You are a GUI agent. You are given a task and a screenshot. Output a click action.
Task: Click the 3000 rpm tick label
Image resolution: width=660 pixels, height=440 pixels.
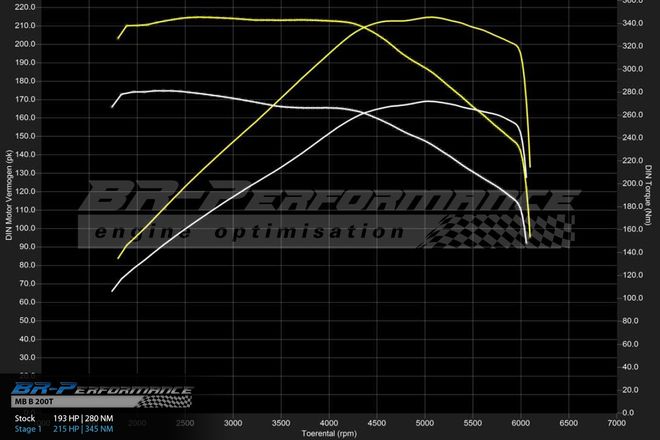point(234,422)
